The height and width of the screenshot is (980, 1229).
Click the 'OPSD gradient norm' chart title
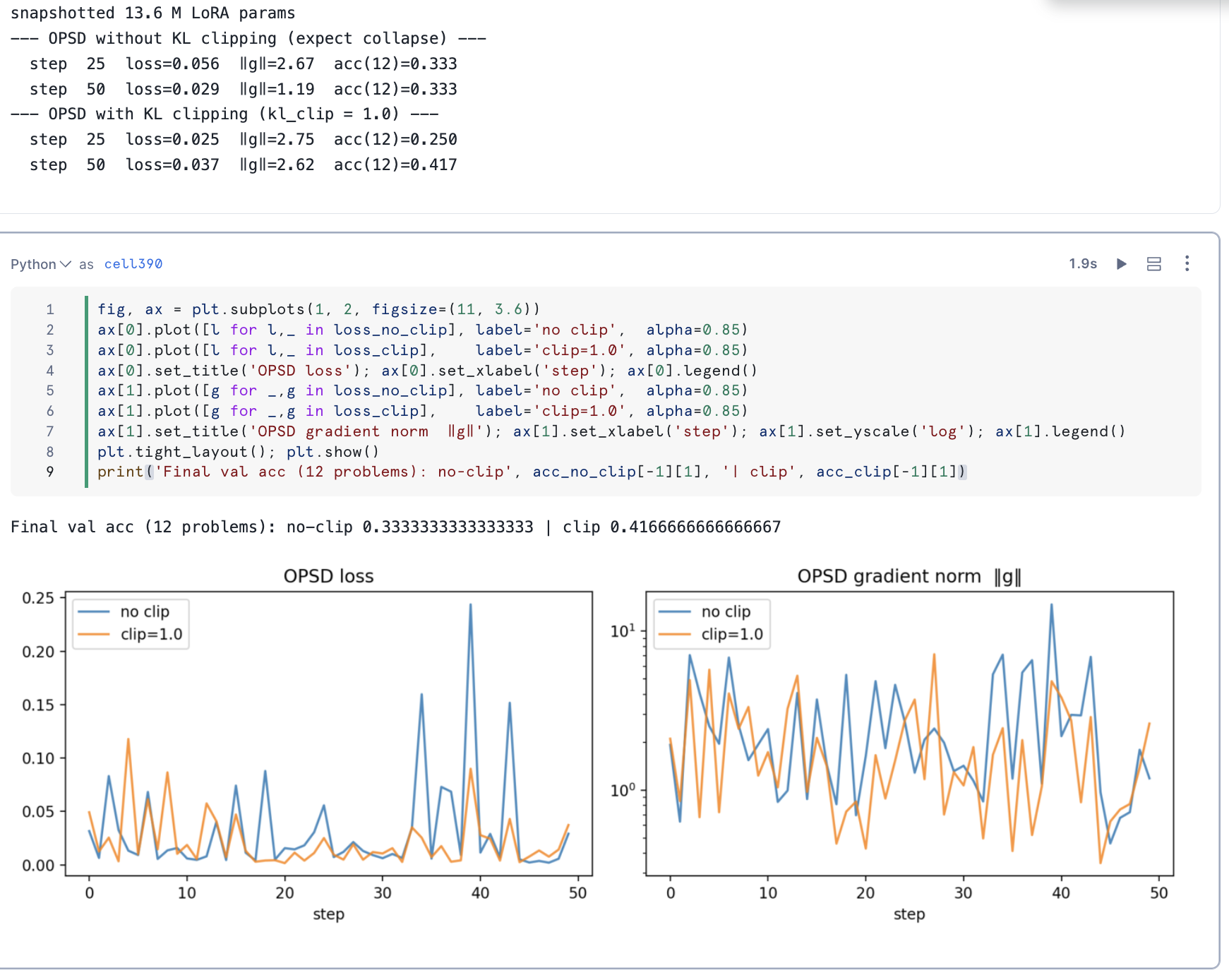[x=909, y=576]
